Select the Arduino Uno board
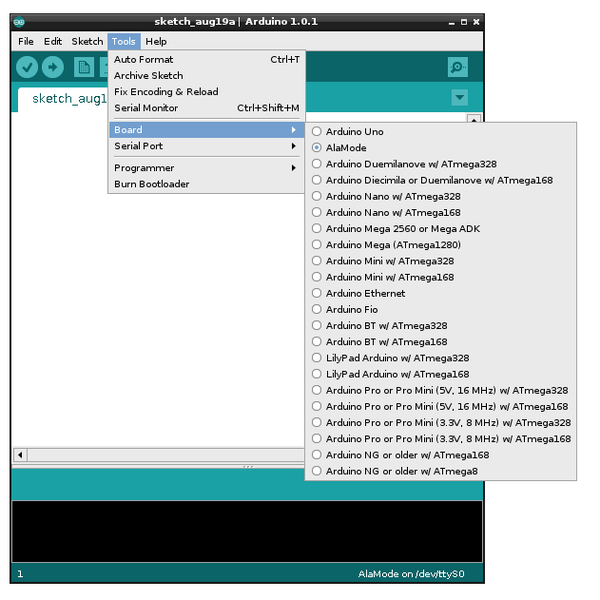This screenshot has width=600, height=600. [440, 132]
